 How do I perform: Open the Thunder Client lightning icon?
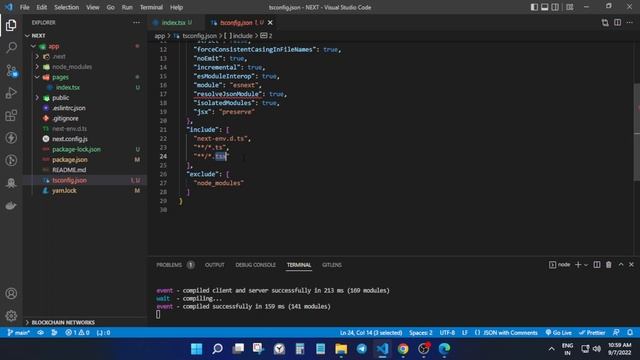pos(11,138)
